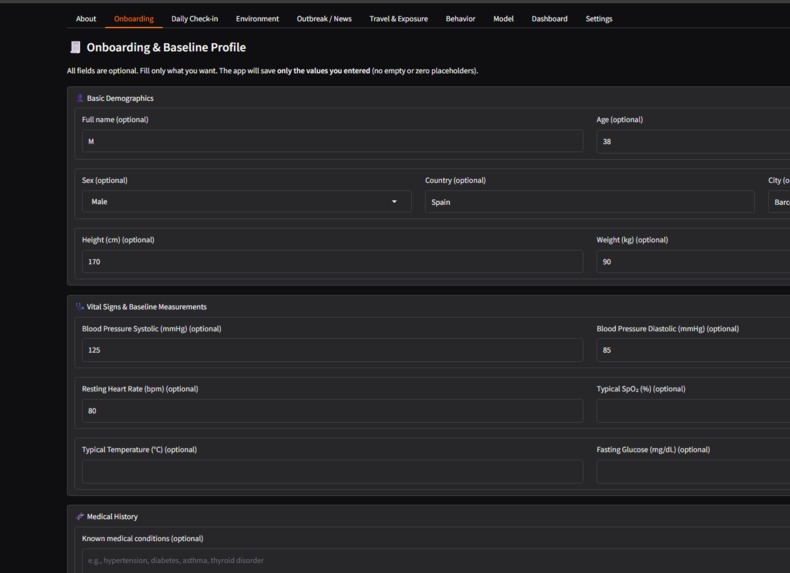Click the City input field
This screenshot has width=790, height=573.
(779, 202)
